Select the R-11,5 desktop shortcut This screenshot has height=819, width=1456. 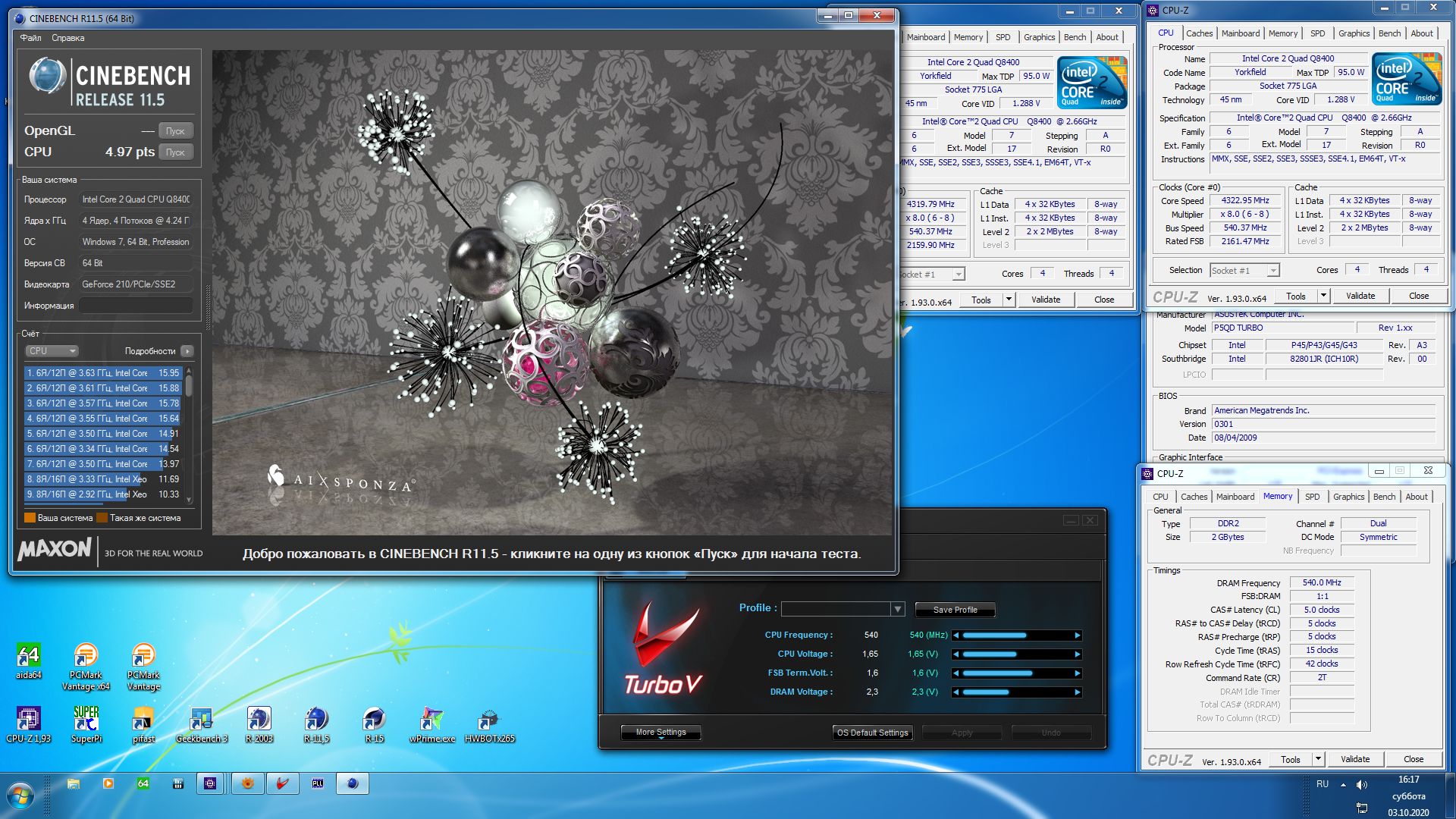tap(316, 724)
